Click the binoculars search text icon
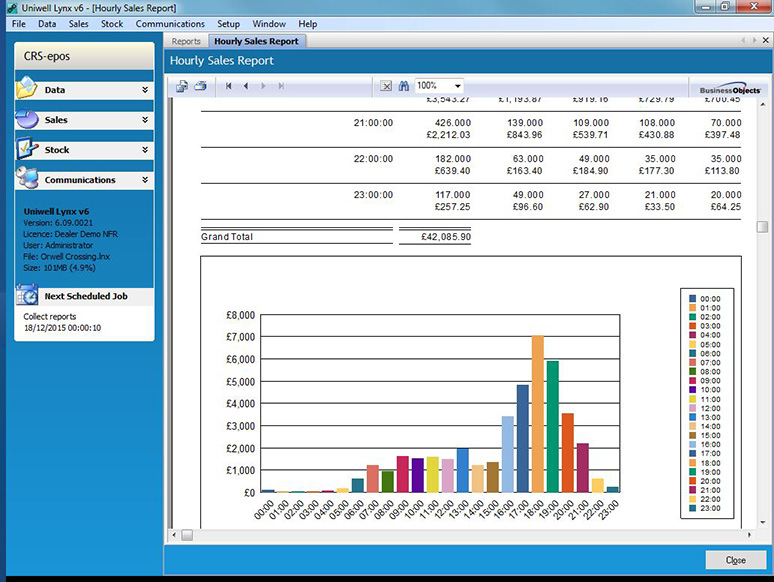This screenshot has height=582, width=774. [x=404, y=86]
